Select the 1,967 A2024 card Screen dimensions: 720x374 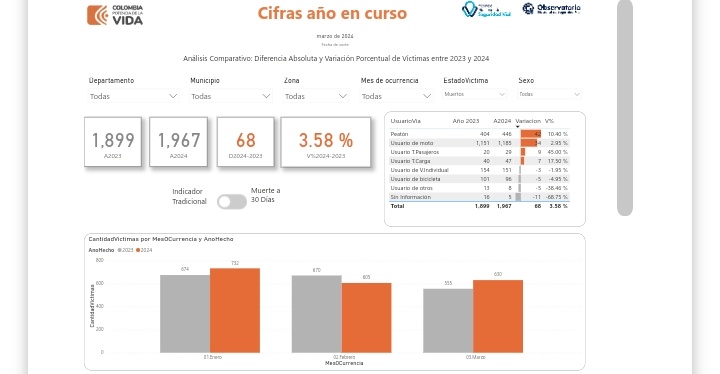pos(179,142)
